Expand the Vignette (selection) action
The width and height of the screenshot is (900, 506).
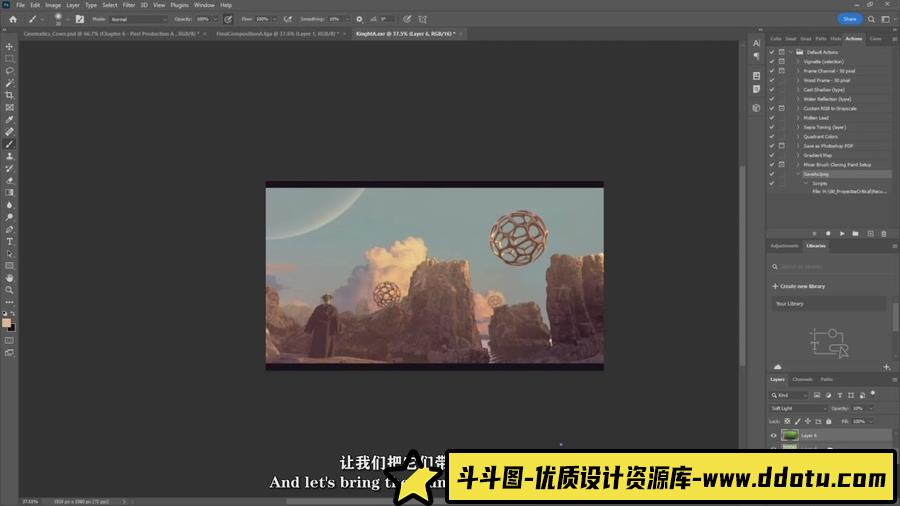(x=798, y=61)
